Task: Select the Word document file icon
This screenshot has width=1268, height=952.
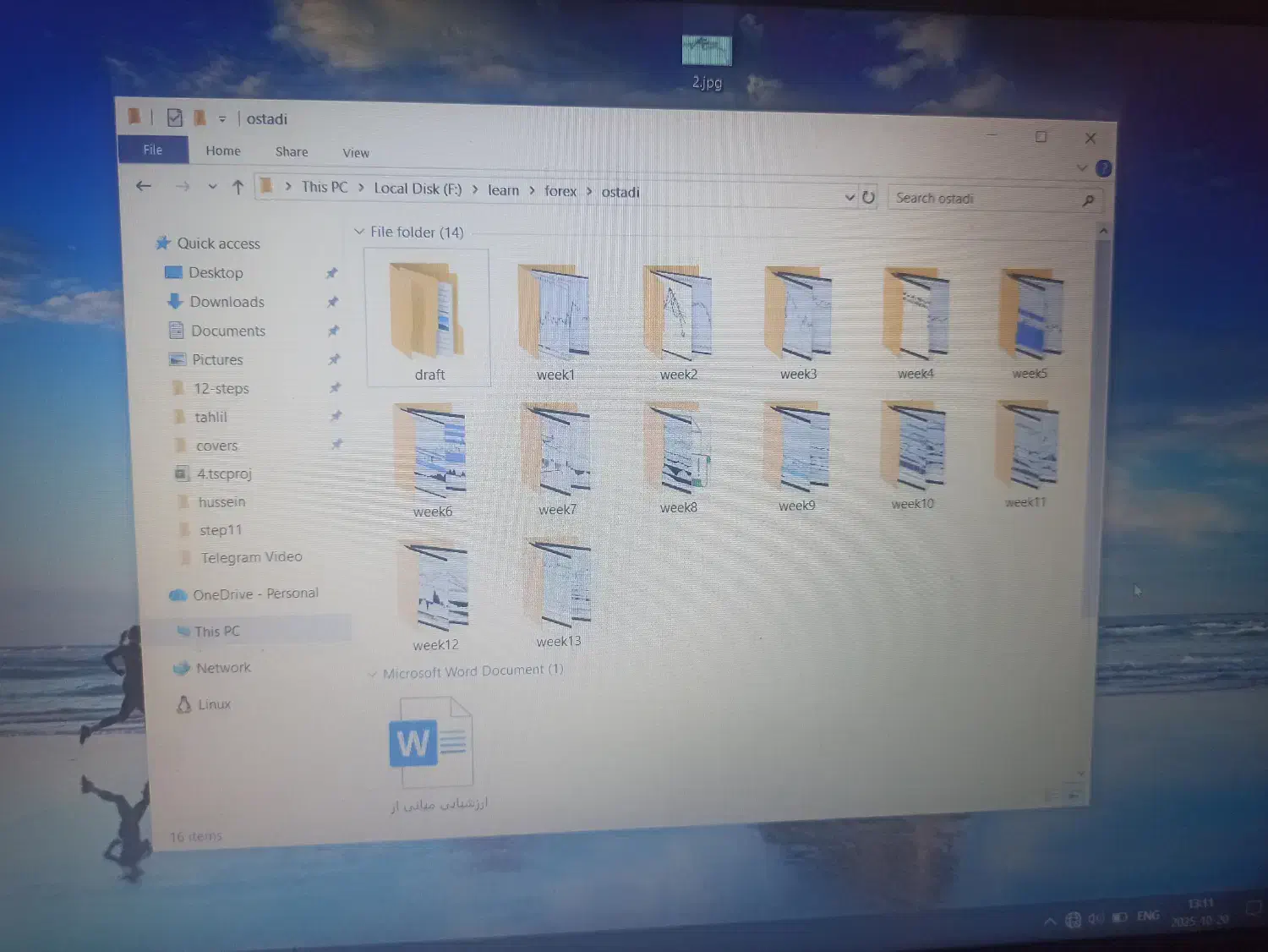Action: pos(431,742)
